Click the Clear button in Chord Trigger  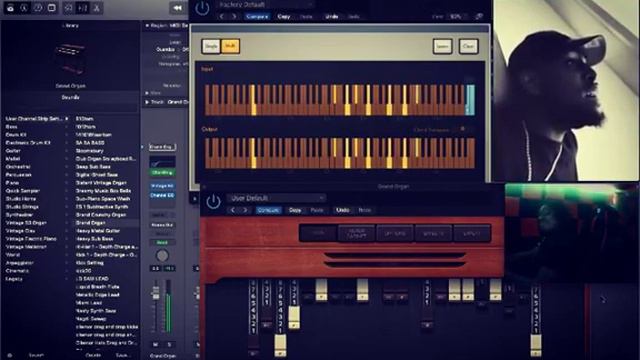click(x=468, y=47)
